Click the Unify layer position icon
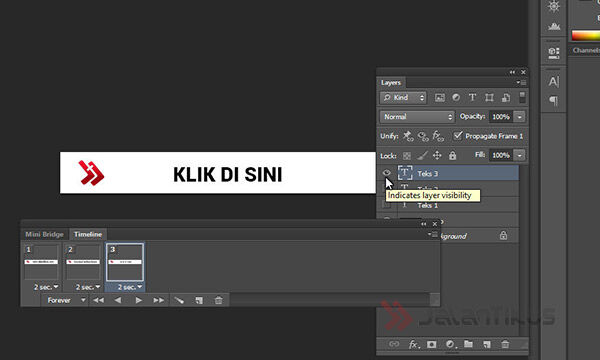 pos(408,136)
